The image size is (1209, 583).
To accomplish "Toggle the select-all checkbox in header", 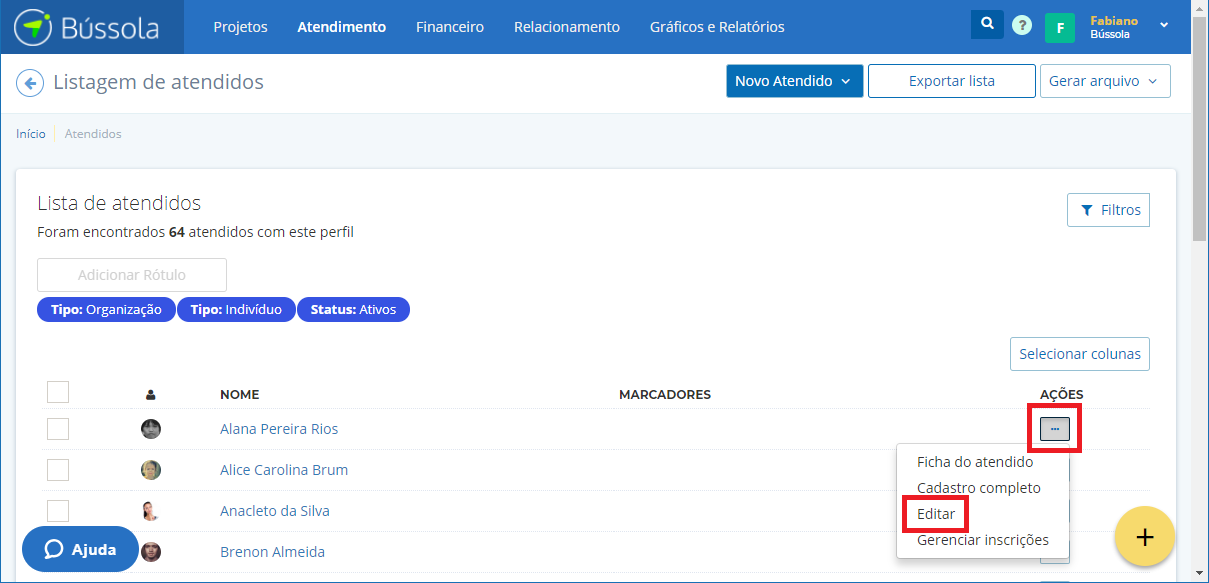I will click(x=58, y=392).
